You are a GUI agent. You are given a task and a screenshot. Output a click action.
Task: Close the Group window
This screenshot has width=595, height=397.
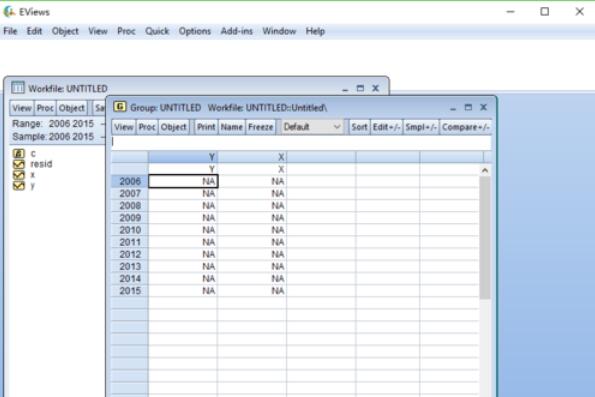(483, 107)
